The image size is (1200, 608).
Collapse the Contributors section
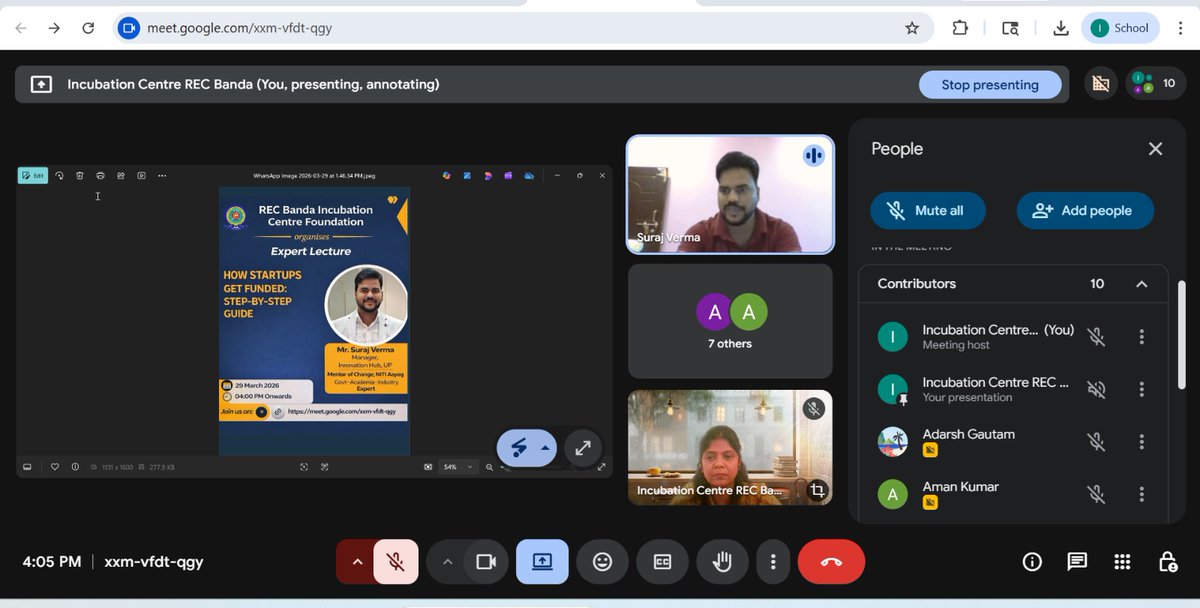1141,284
